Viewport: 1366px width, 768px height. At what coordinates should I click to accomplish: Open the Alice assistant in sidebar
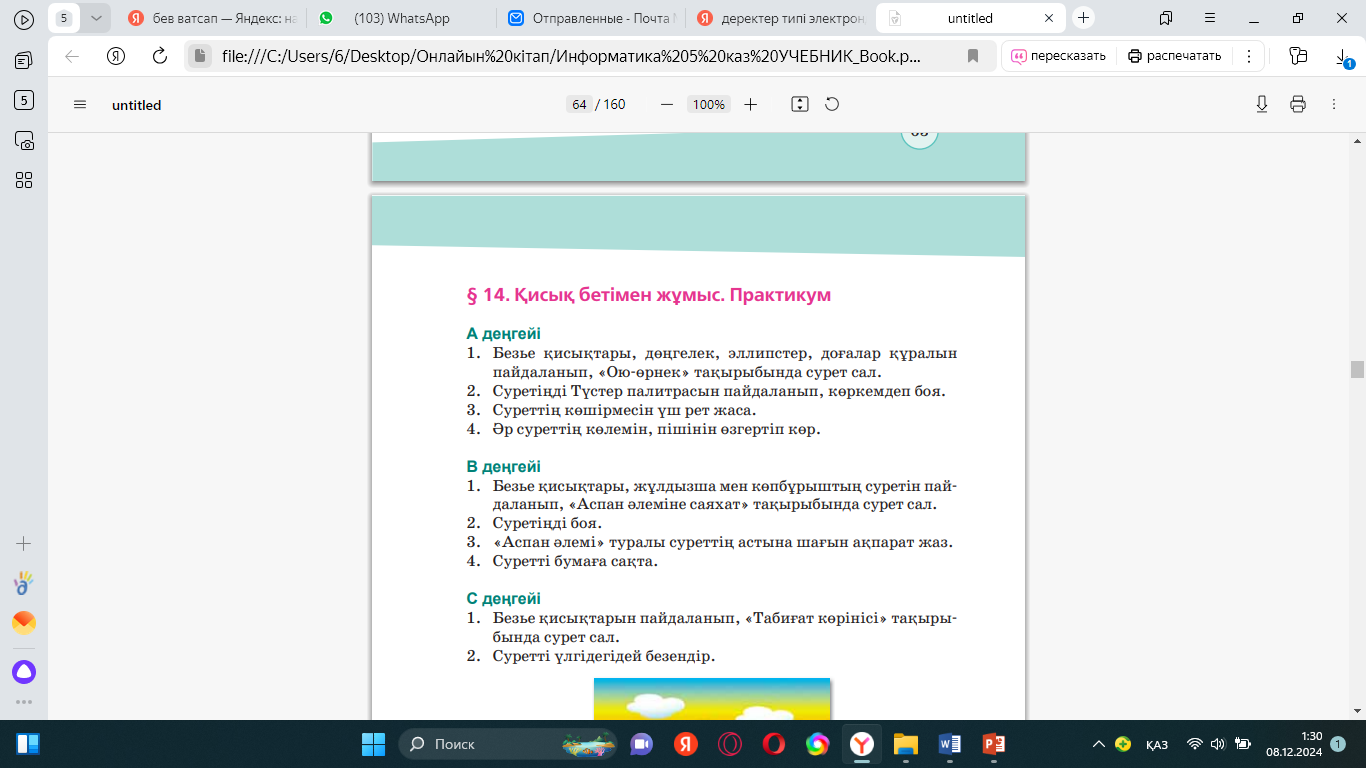24,672
